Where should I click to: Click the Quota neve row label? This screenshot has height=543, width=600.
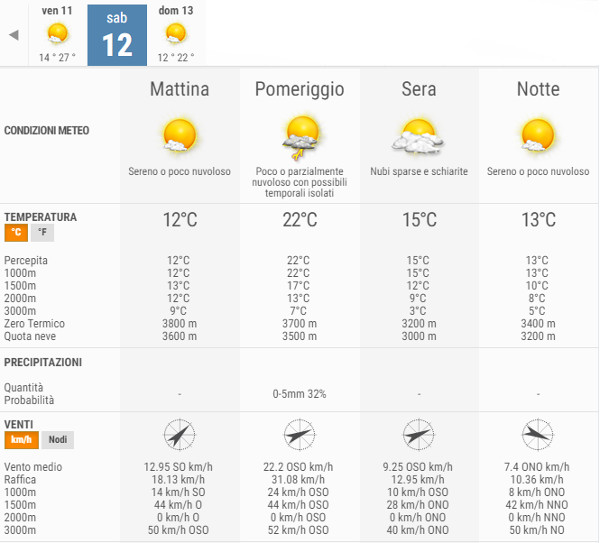[x=30, y=336]
